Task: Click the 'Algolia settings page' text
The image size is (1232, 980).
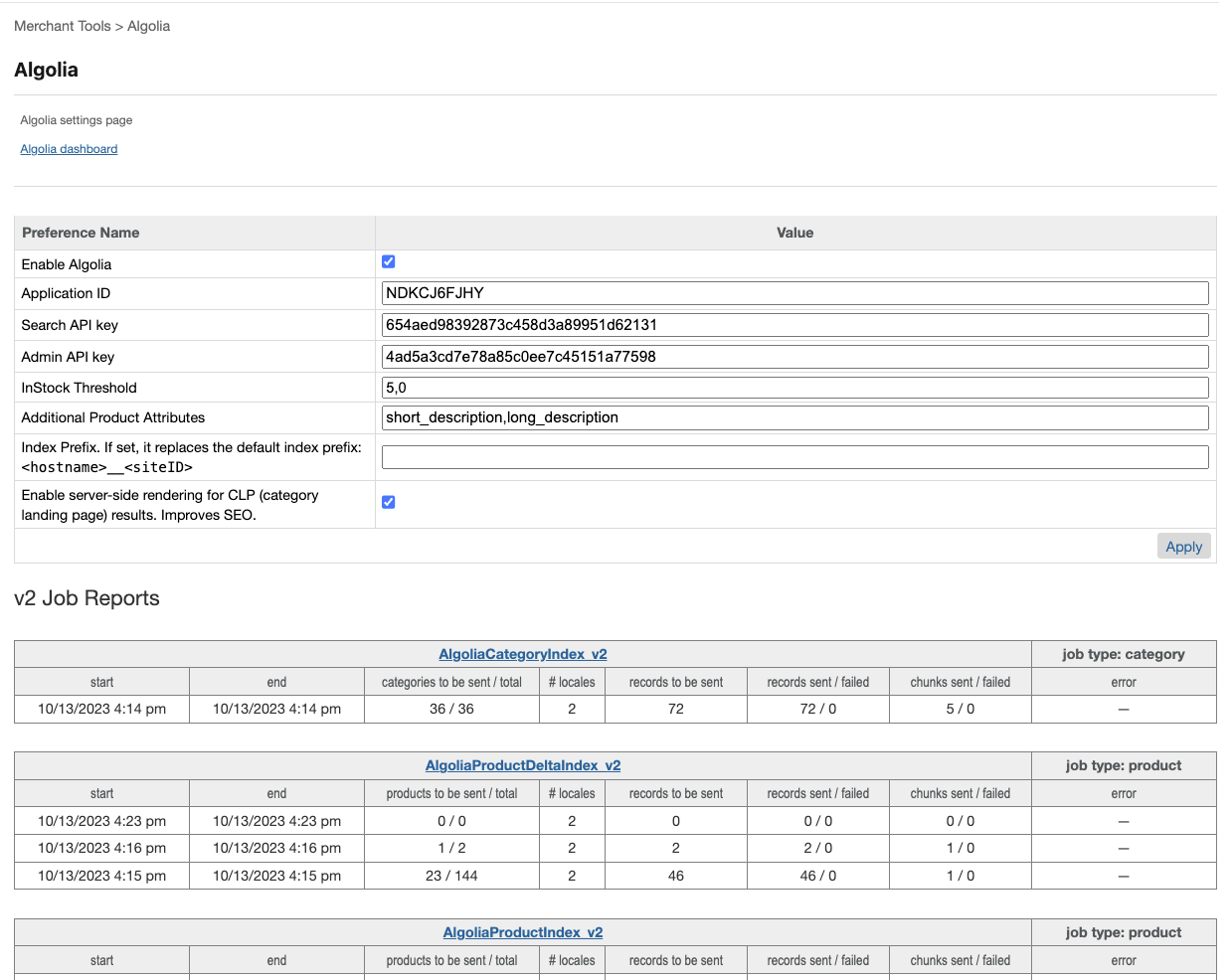Action: 77,120
